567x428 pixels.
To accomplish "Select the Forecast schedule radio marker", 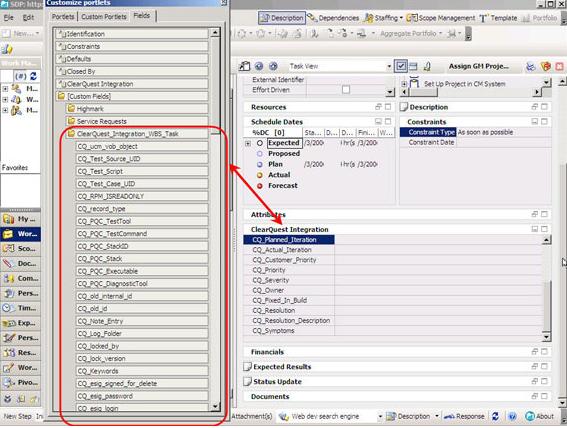I will [260, 186].
